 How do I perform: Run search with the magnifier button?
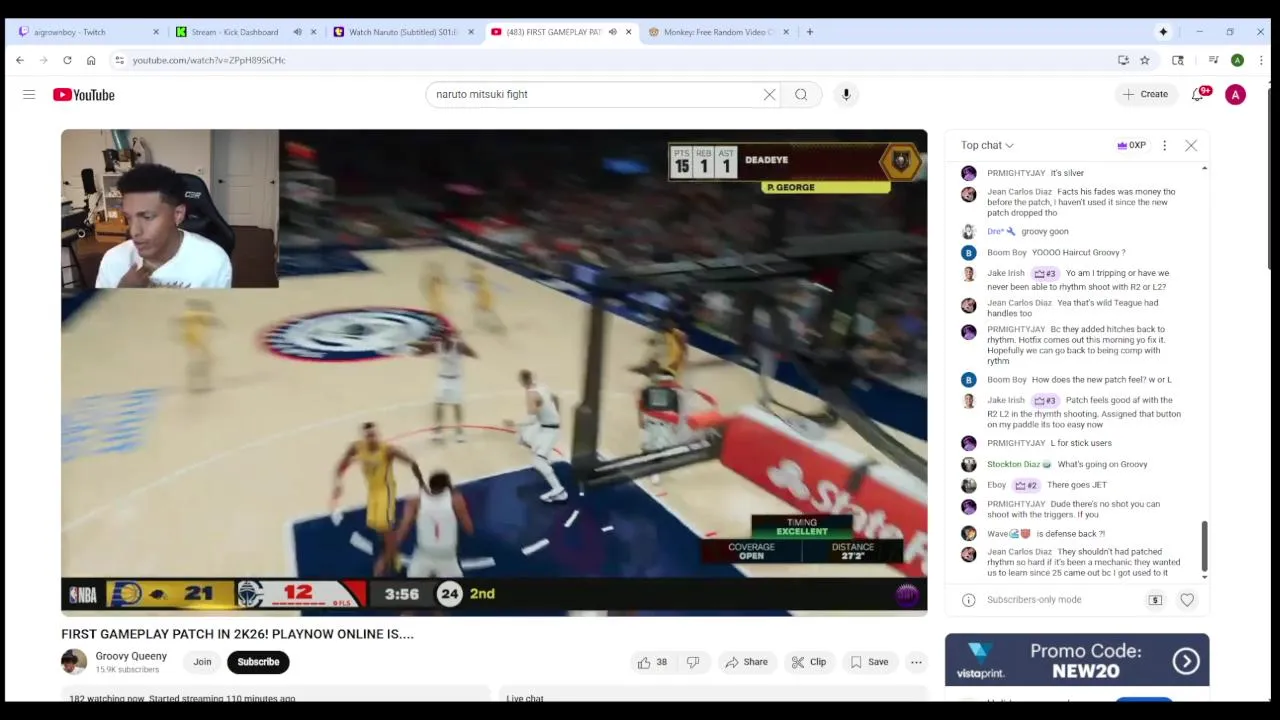(801, 94)
